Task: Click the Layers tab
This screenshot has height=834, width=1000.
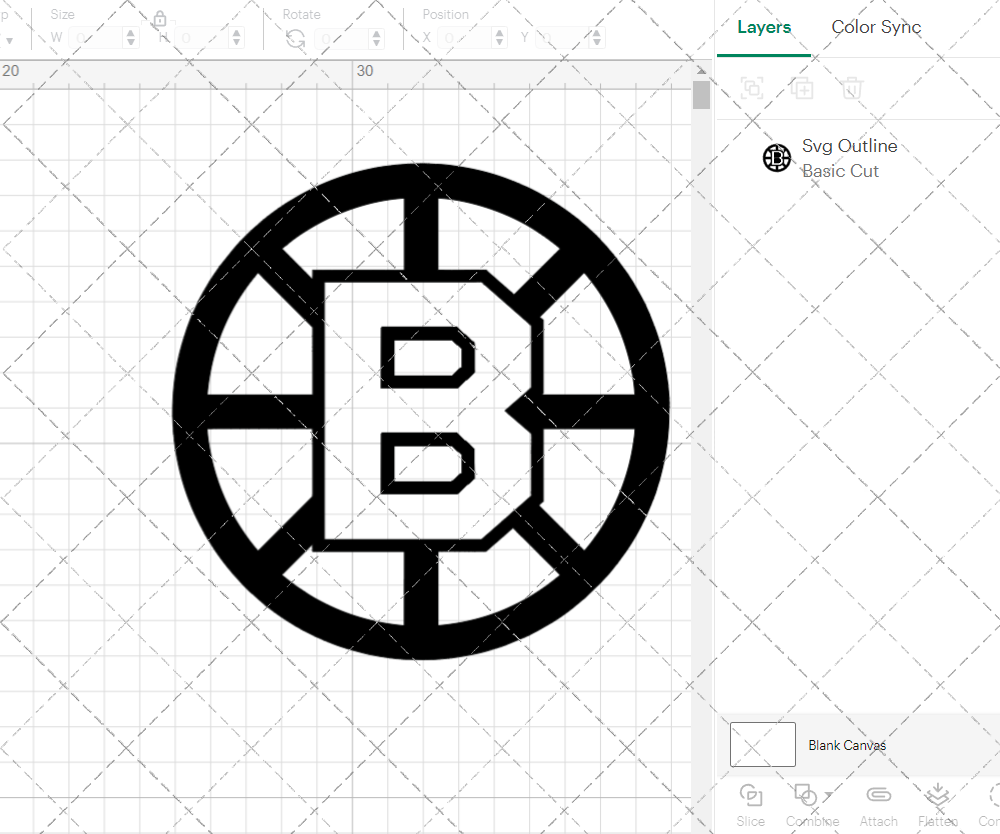Action: point(763,27)
